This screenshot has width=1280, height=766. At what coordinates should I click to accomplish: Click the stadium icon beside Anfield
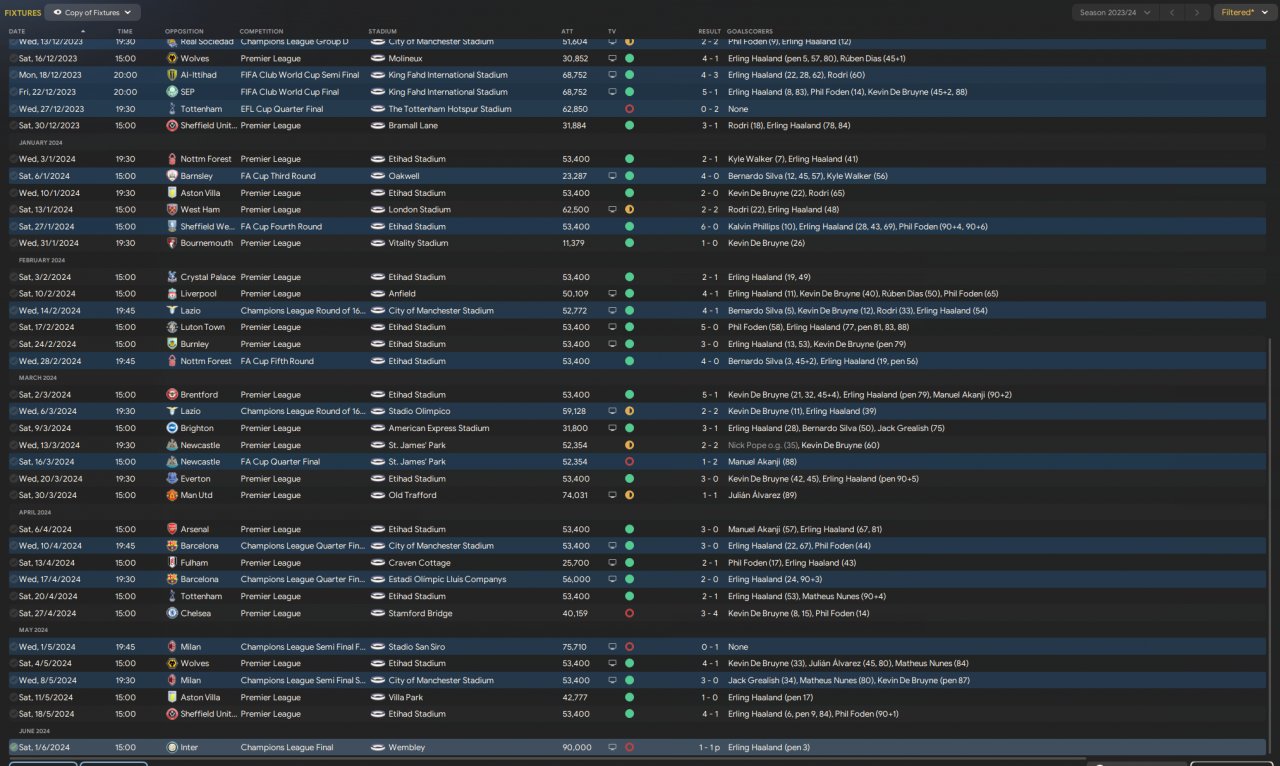click(377, 294)
